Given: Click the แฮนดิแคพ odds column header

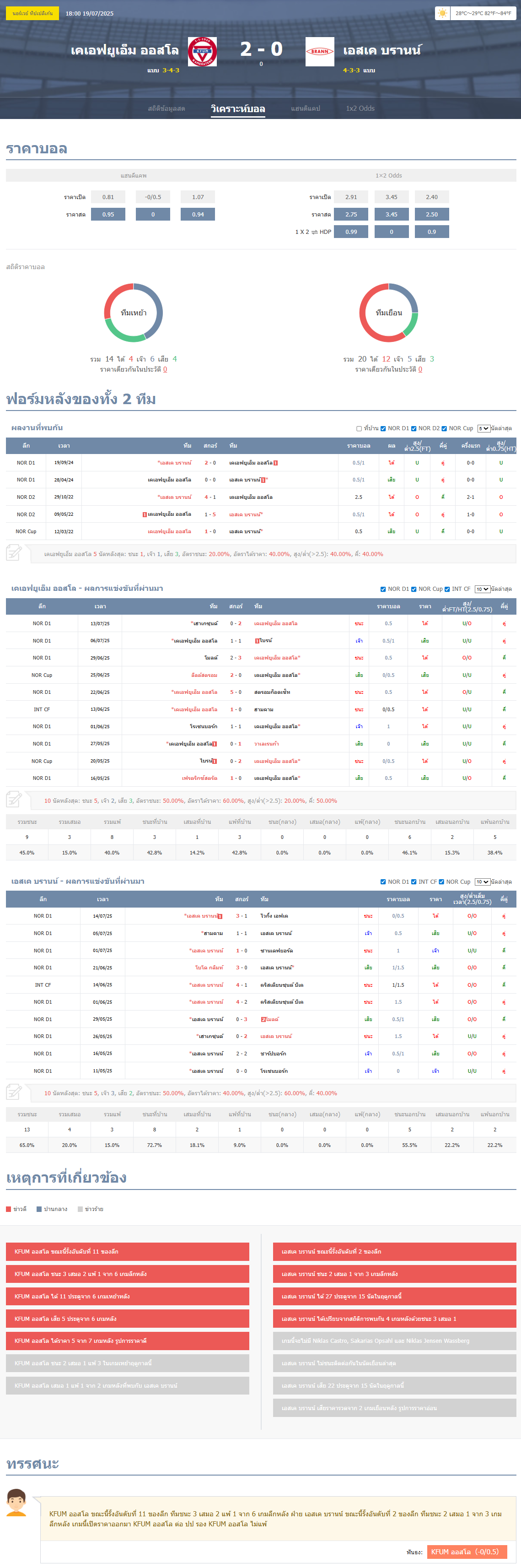Looking at the screenshot, I should 133,175.
